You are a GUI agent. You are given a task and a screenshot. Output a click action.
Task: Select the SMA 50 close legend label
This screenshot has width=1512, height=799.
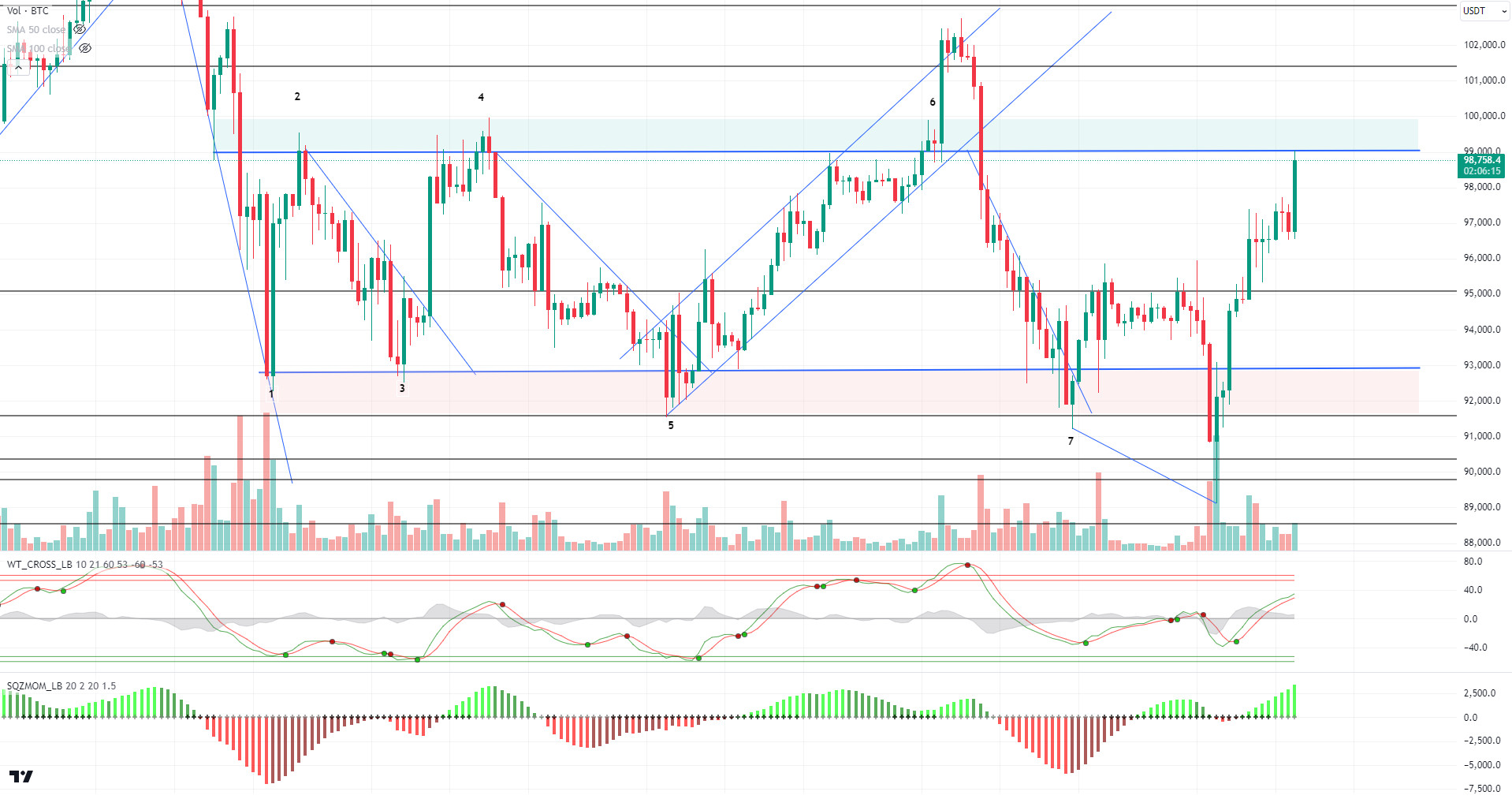coord(36,30)
